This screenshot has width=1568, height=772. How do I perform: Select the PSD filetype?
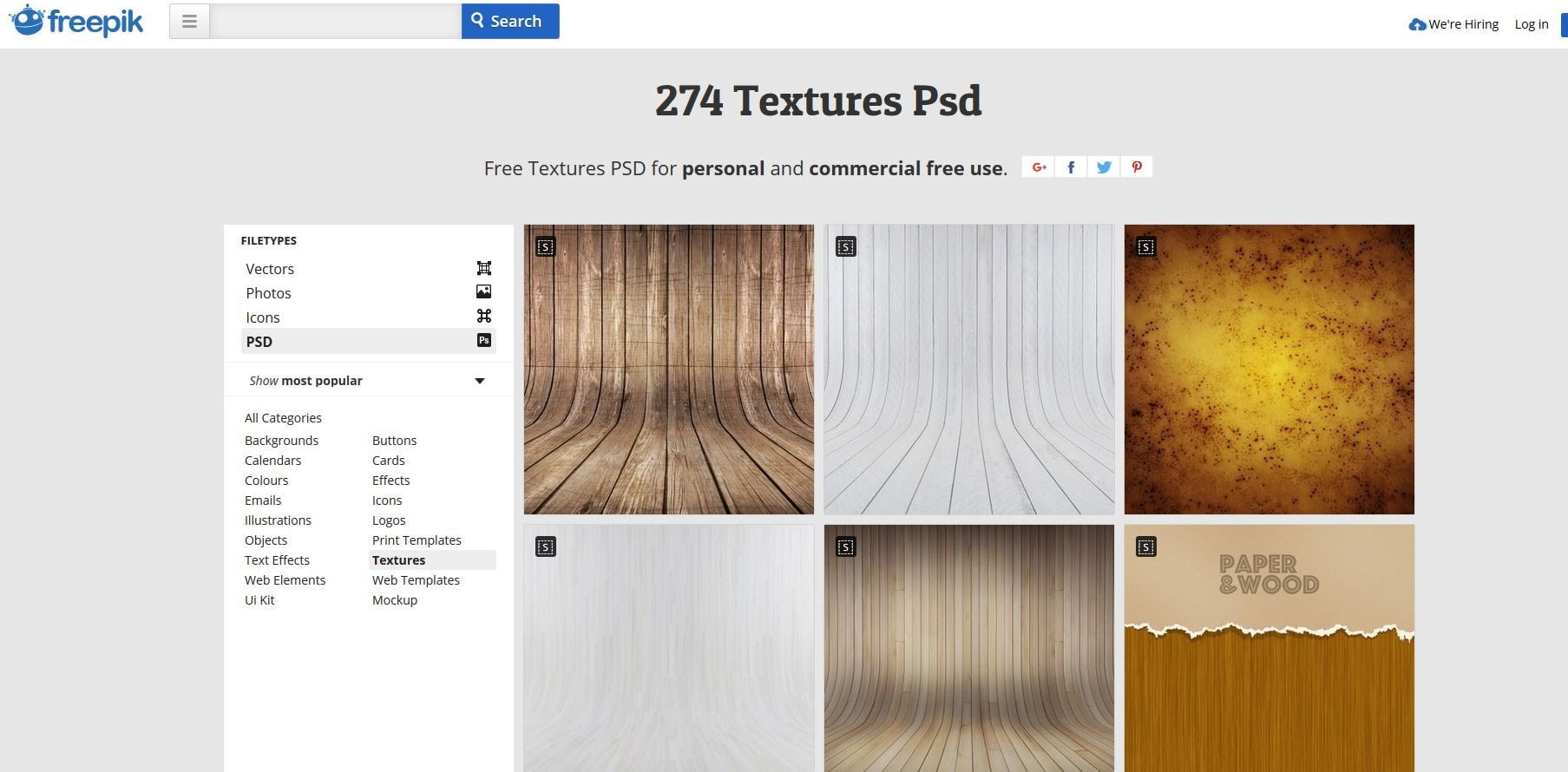click(x=368, y=341)
